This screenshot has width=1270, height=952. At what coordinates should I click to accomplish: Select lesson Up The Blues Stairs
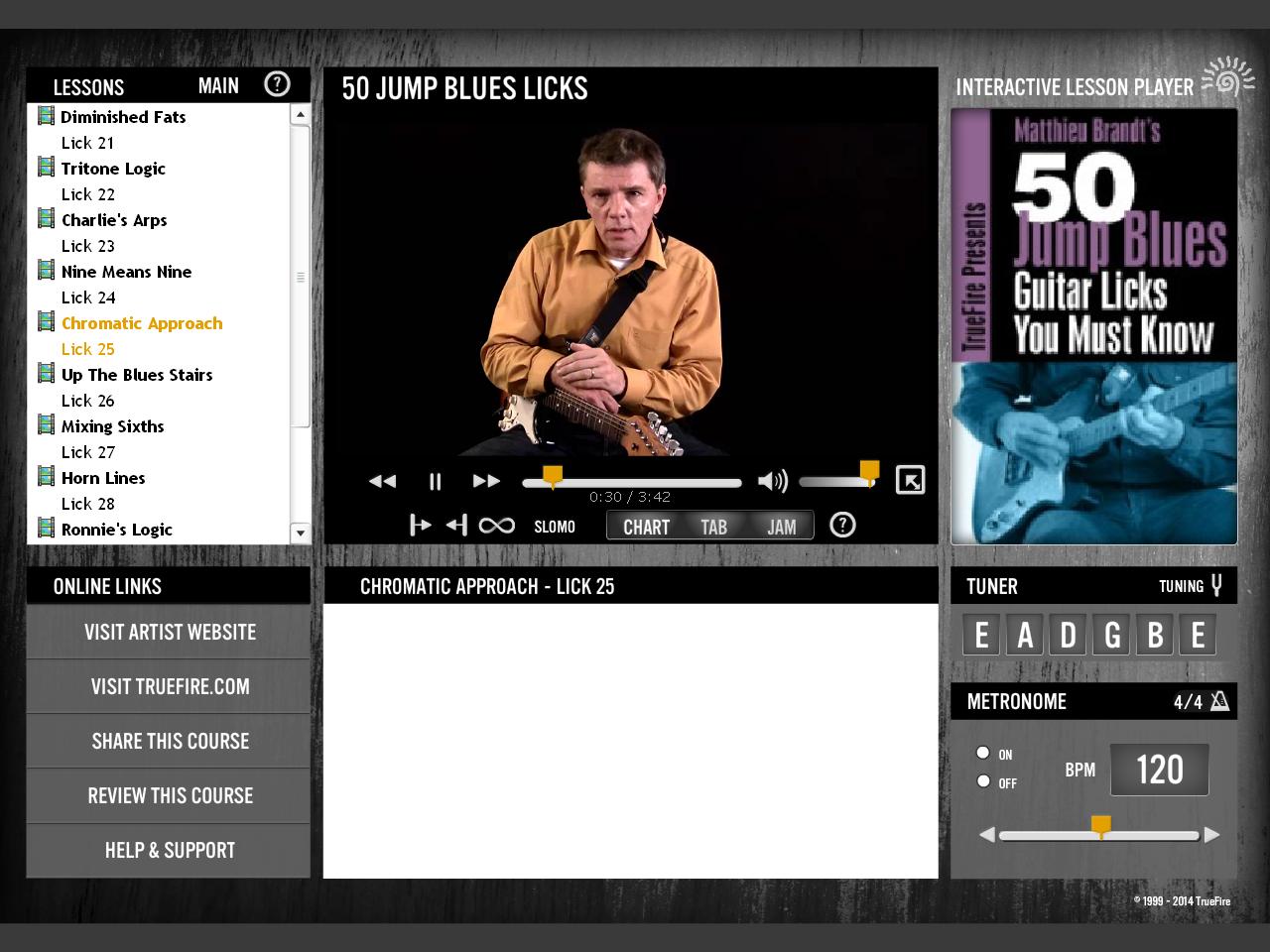pyautogui.click(x=137, y=375)
